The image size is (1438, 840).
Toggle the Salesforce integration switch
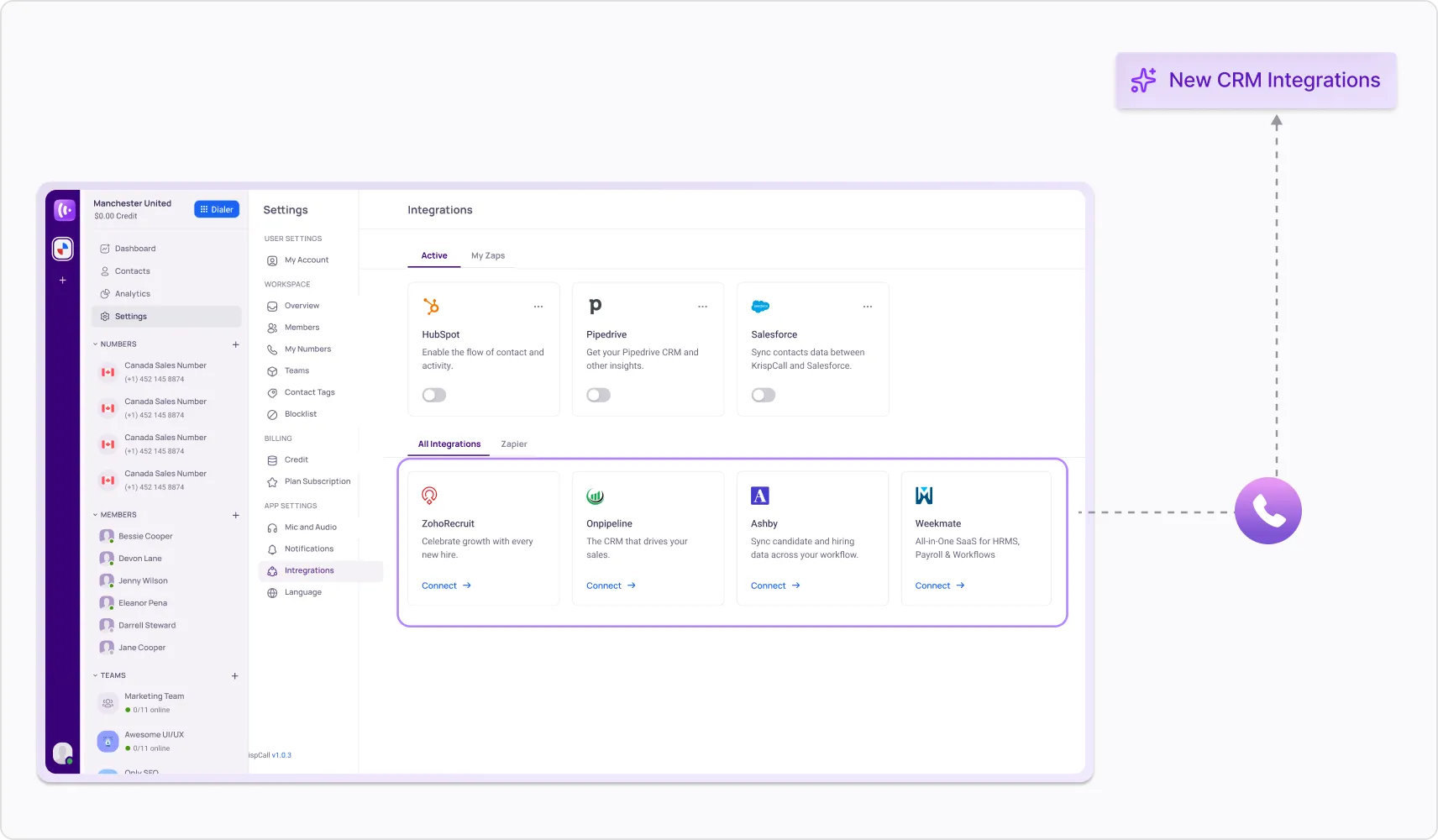[764, 395]
